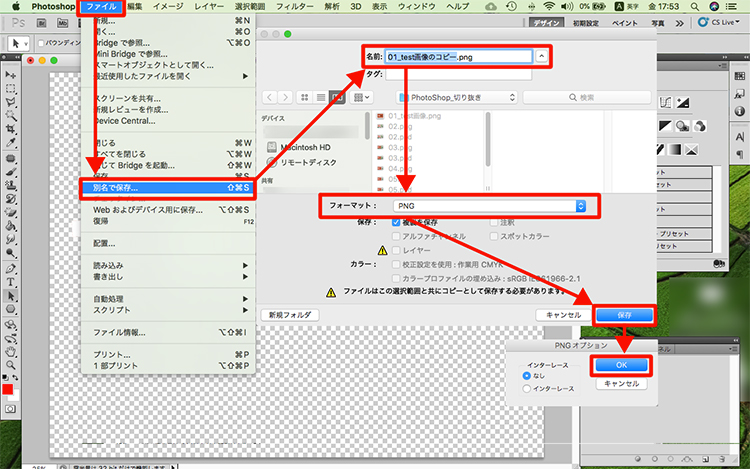750x469 pixels.
Task: Select the Pen tool
Action: pos(11,269)
